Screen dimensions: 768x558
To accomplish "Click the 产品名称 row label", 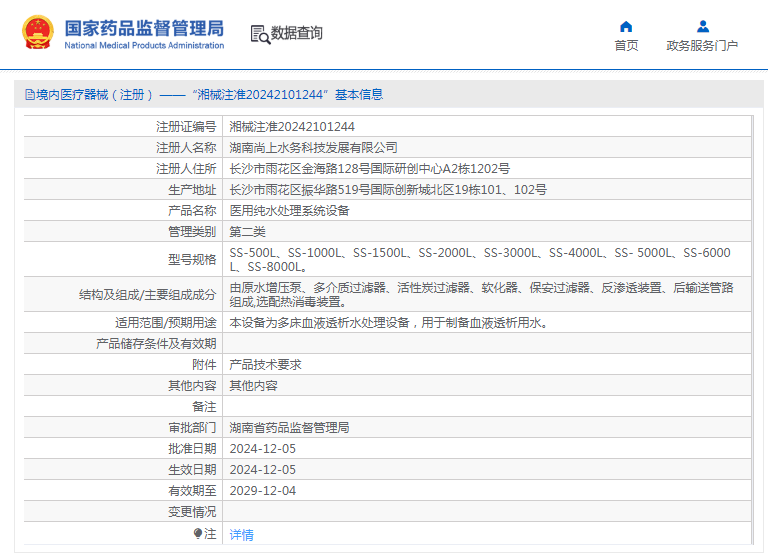I will click(192, 211).
